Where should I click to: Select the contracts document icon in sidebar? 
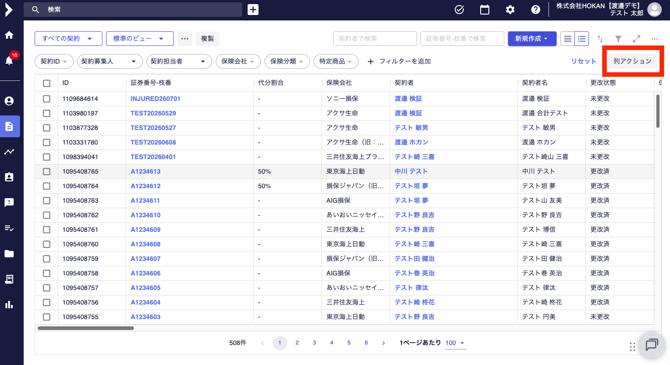[x=9, y=127]
